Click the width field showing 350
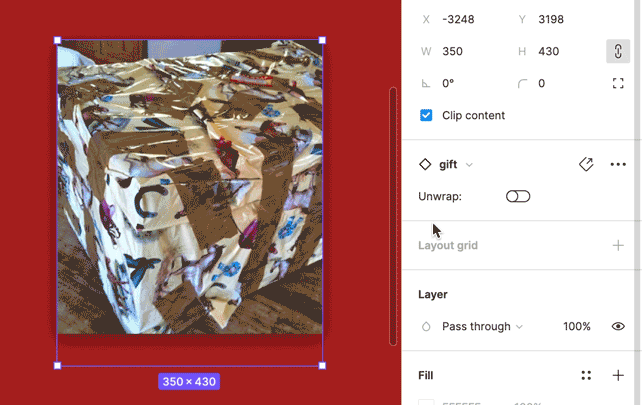The width and height of the screenshot is (642, 405). (x=463, y=51)
